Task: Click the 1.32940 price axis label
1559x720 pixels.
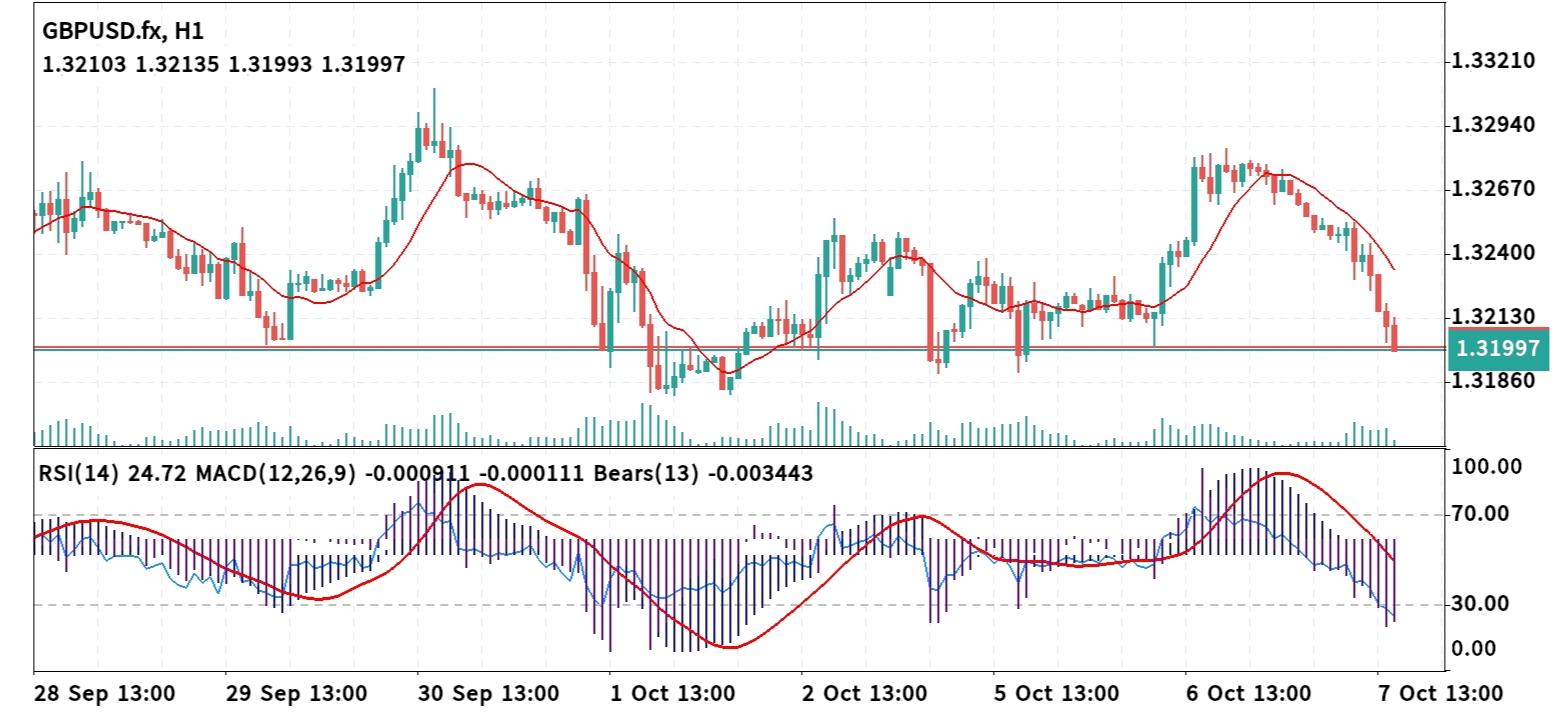Action: (1493, 126)
